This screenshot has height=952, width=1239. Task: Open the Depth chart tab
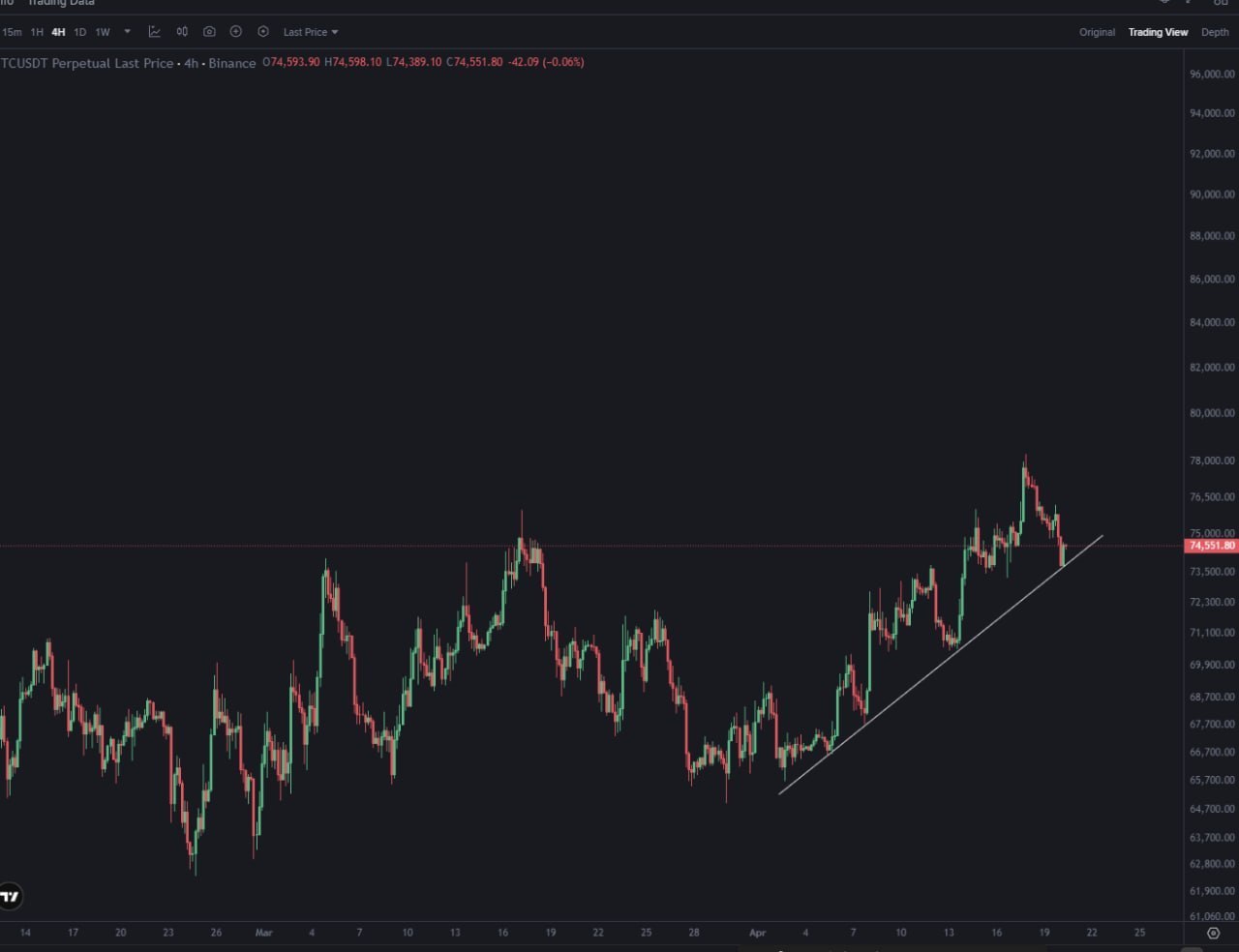[x=1215, y=32]
